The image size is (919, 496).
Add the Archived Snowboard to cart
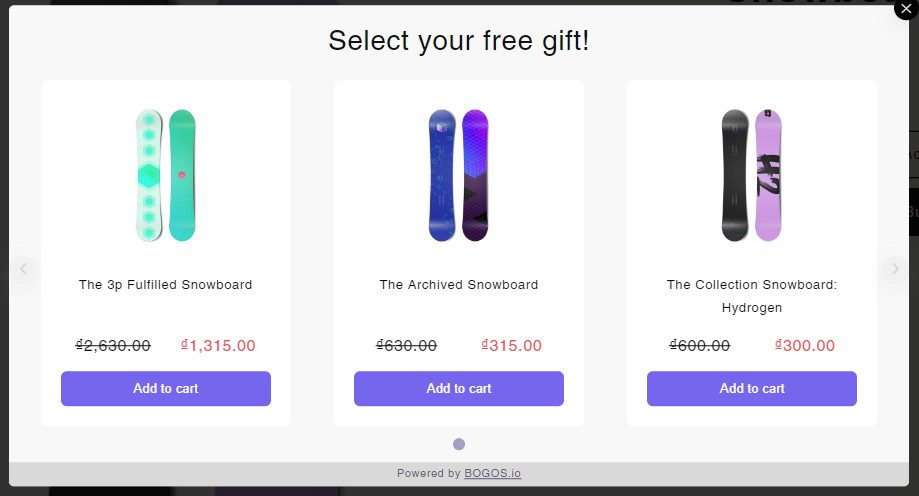click(x=459, y=389)
